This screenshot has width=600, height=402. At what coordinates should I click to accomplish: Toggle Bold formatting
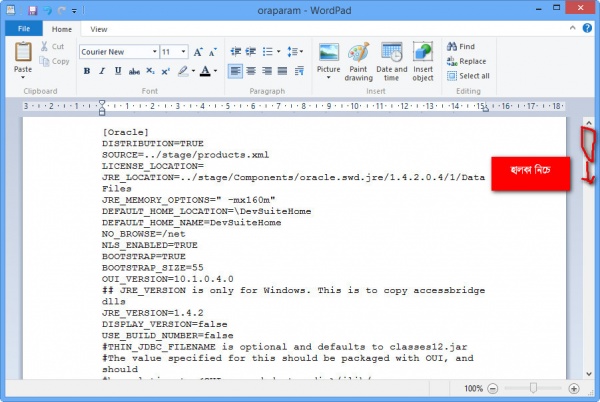[x=87, y=71]
